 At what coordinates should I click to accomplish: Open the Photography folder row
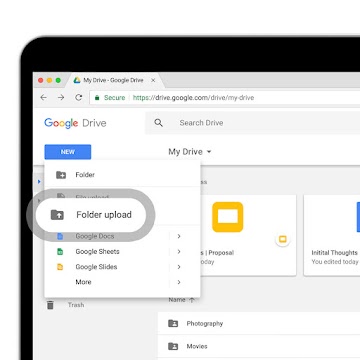coord(259,323)
